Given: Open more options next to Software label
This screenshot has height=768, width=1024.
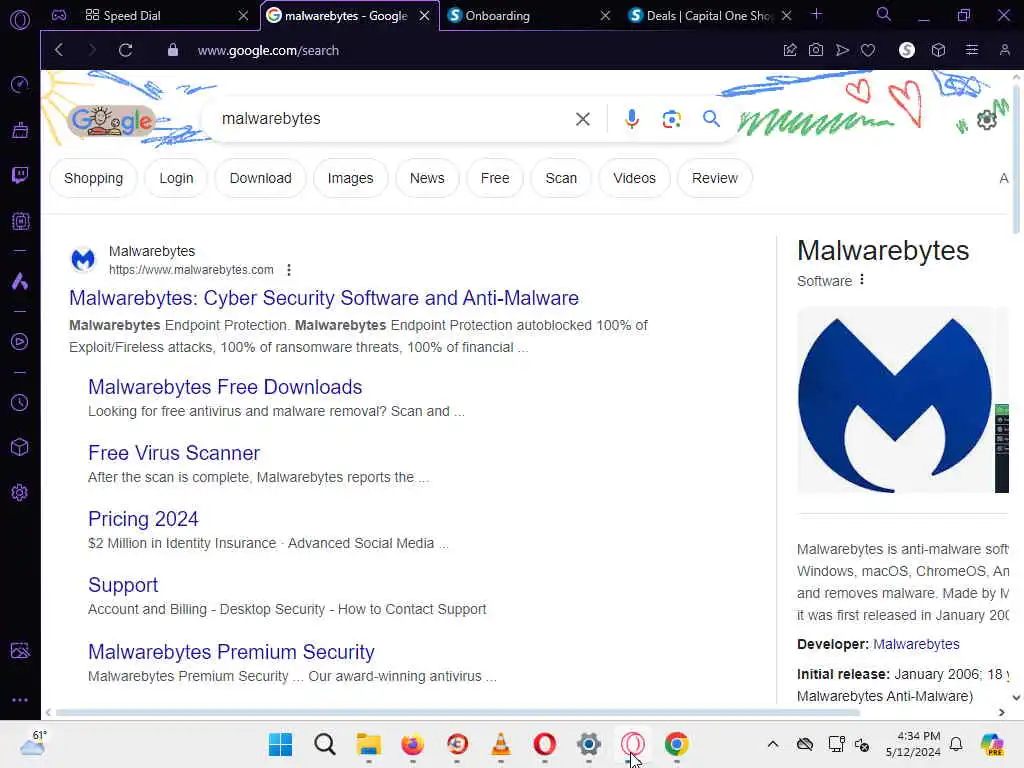Looking at the screenshot, I should (x=862, y=280).
